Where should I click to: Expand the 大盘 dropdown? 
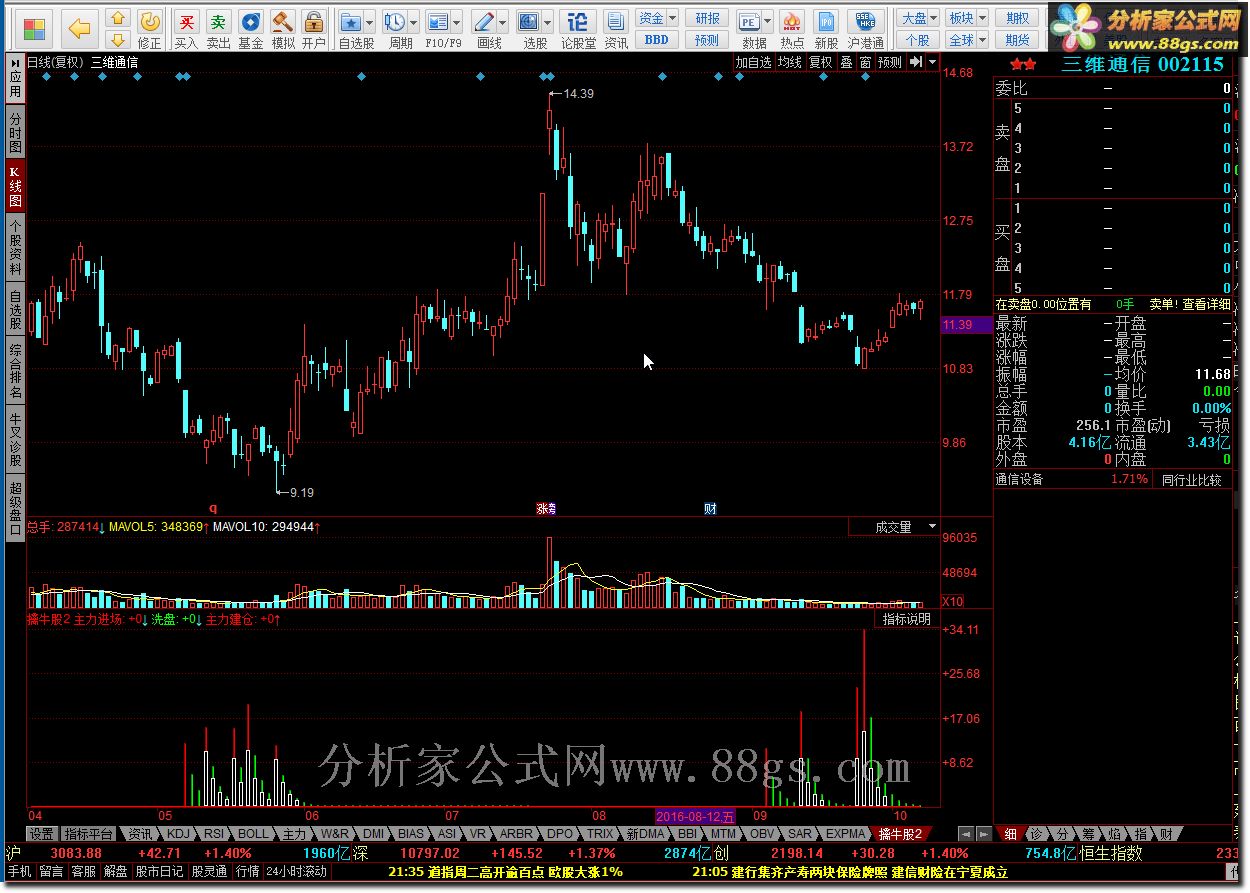click(x=933, y=18)
